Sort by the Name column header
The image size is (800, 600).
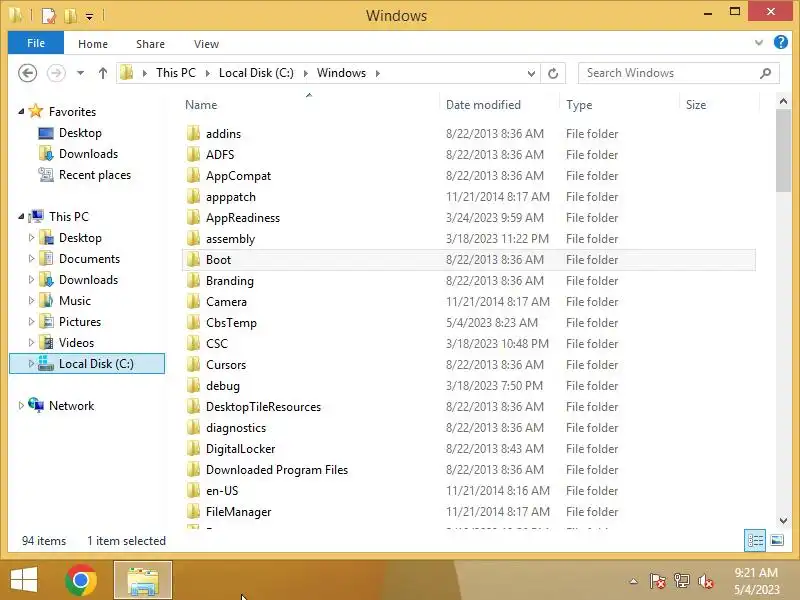[201, 105]
